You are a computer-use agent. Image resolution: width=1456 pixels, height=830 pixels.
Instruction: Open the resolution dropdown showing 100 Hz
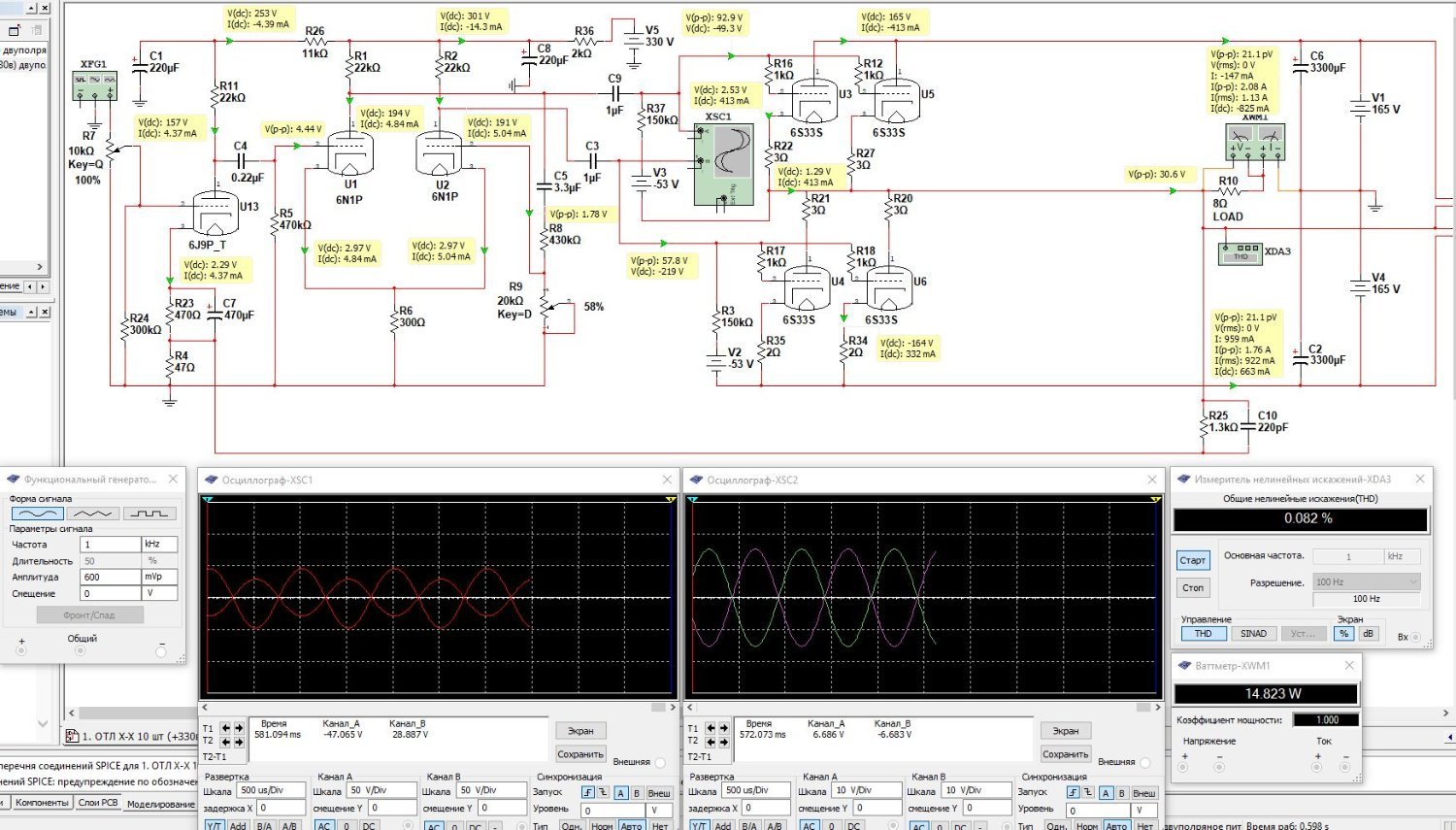pos(1367,581)
